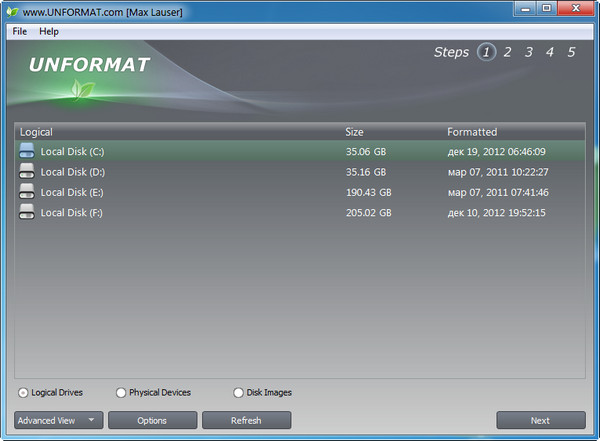Click the app icon in title bar

(11, 10)
